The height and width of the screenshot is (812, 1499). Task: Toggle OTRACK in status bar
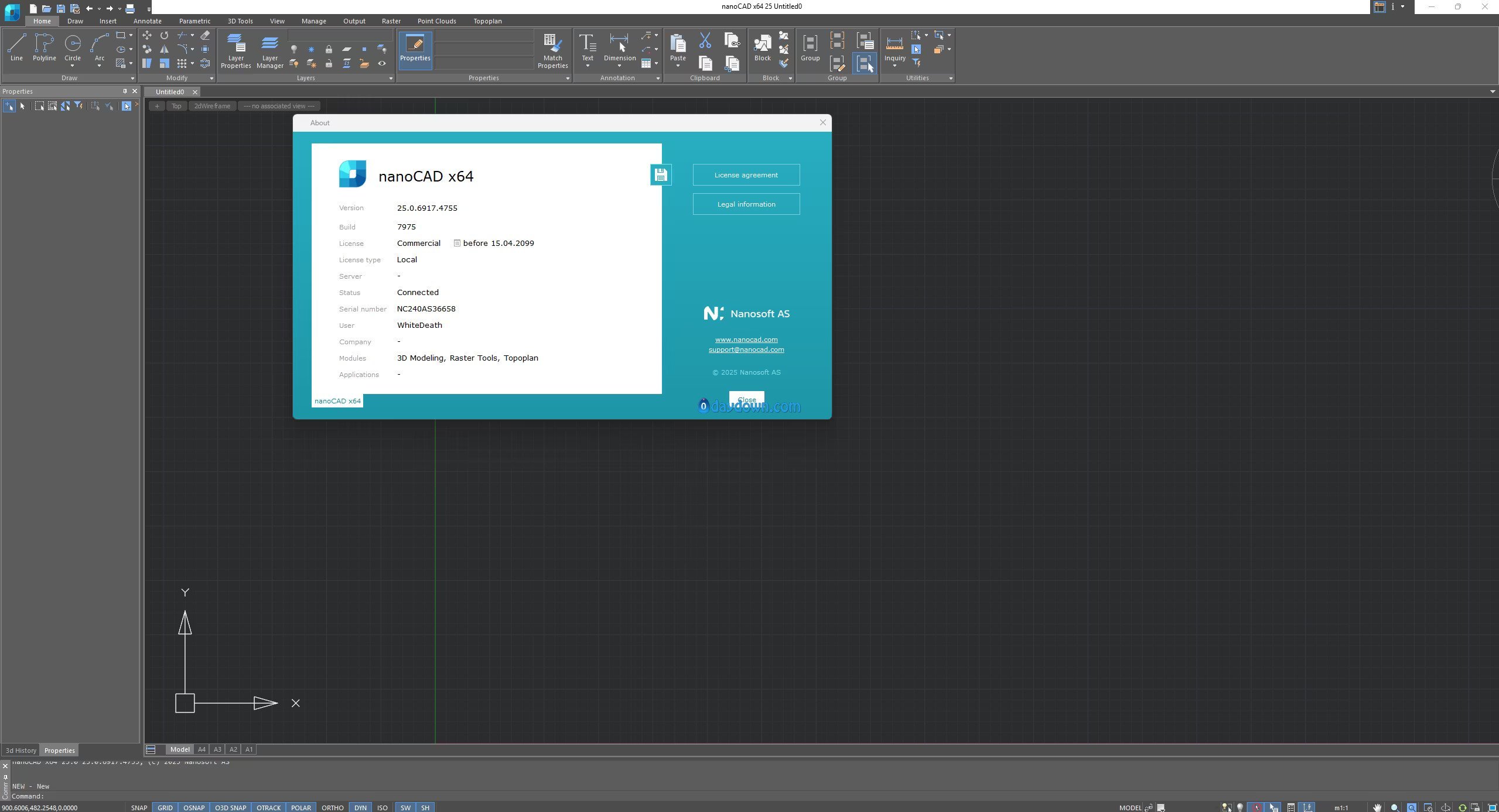click(x=268, y=807)
